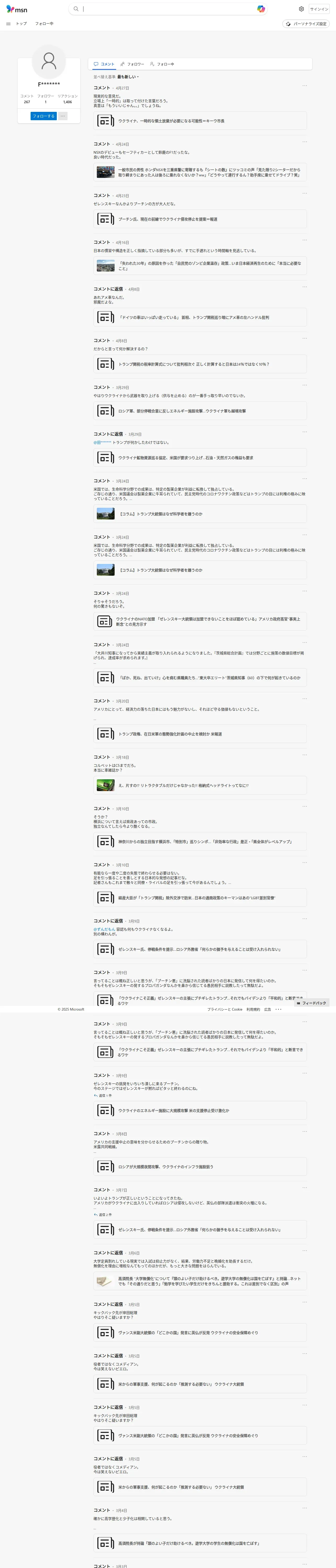
Task: Focus the msn search input field
Action: coord(168,9)
